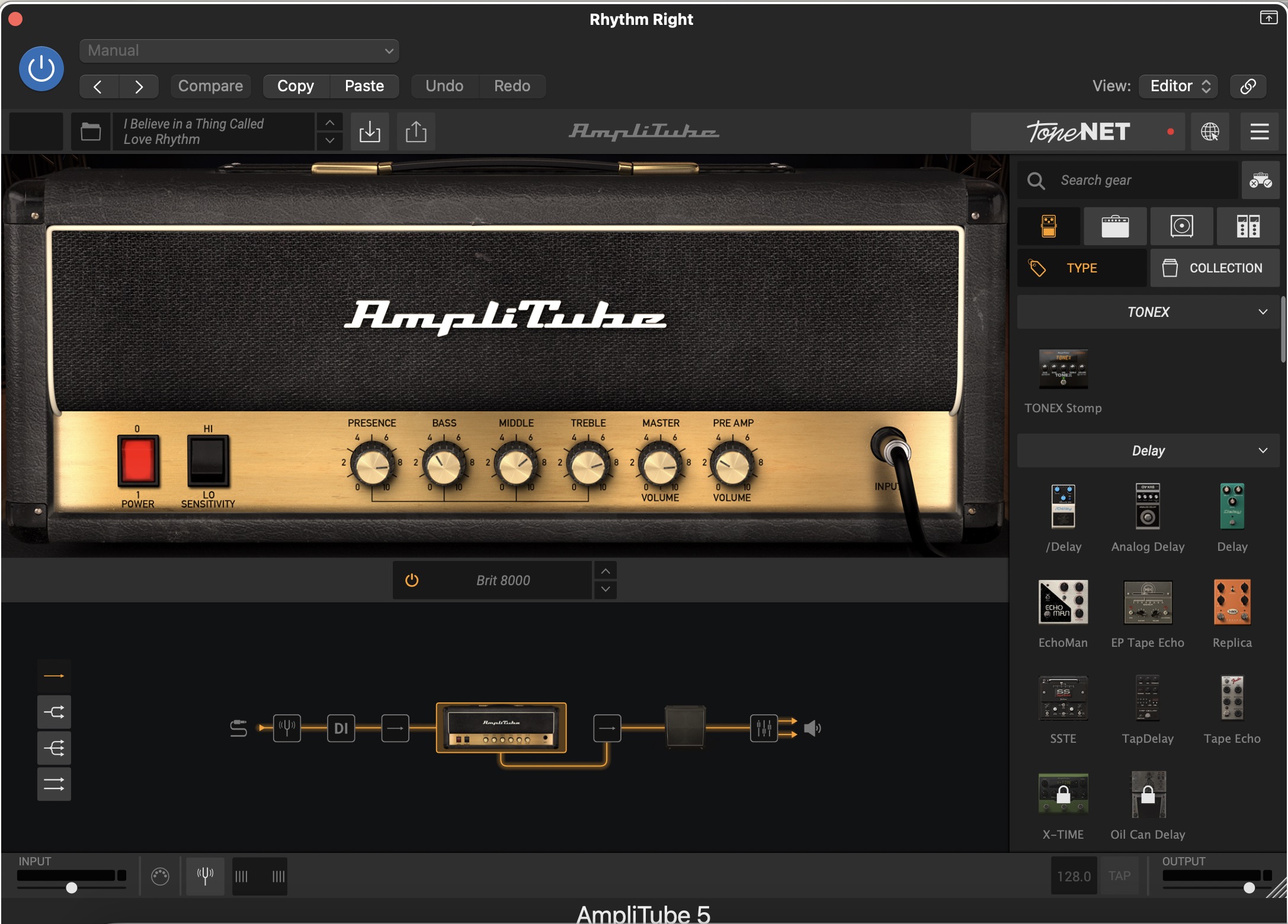Click the share preset export icon
Viewport: 1288px width, 924px height.
tap(416, 131)
